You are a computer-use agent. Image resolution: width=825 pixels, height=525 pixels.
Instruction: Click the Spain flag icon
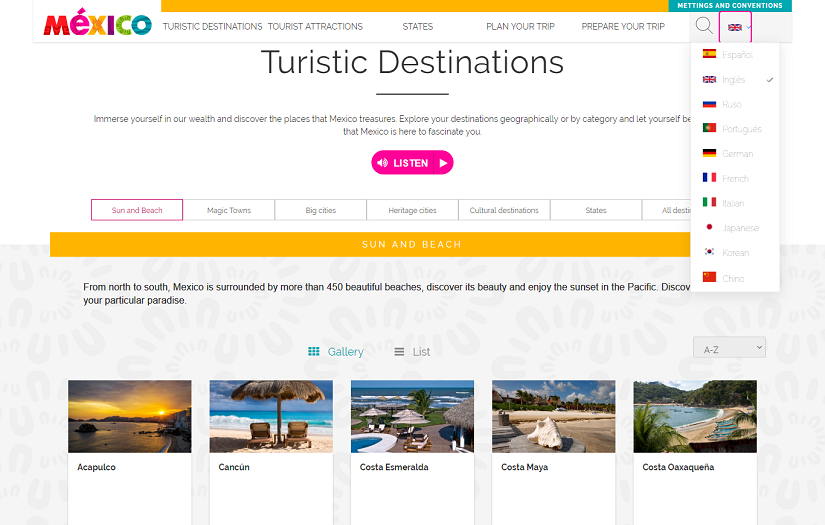tap(709, 53)
